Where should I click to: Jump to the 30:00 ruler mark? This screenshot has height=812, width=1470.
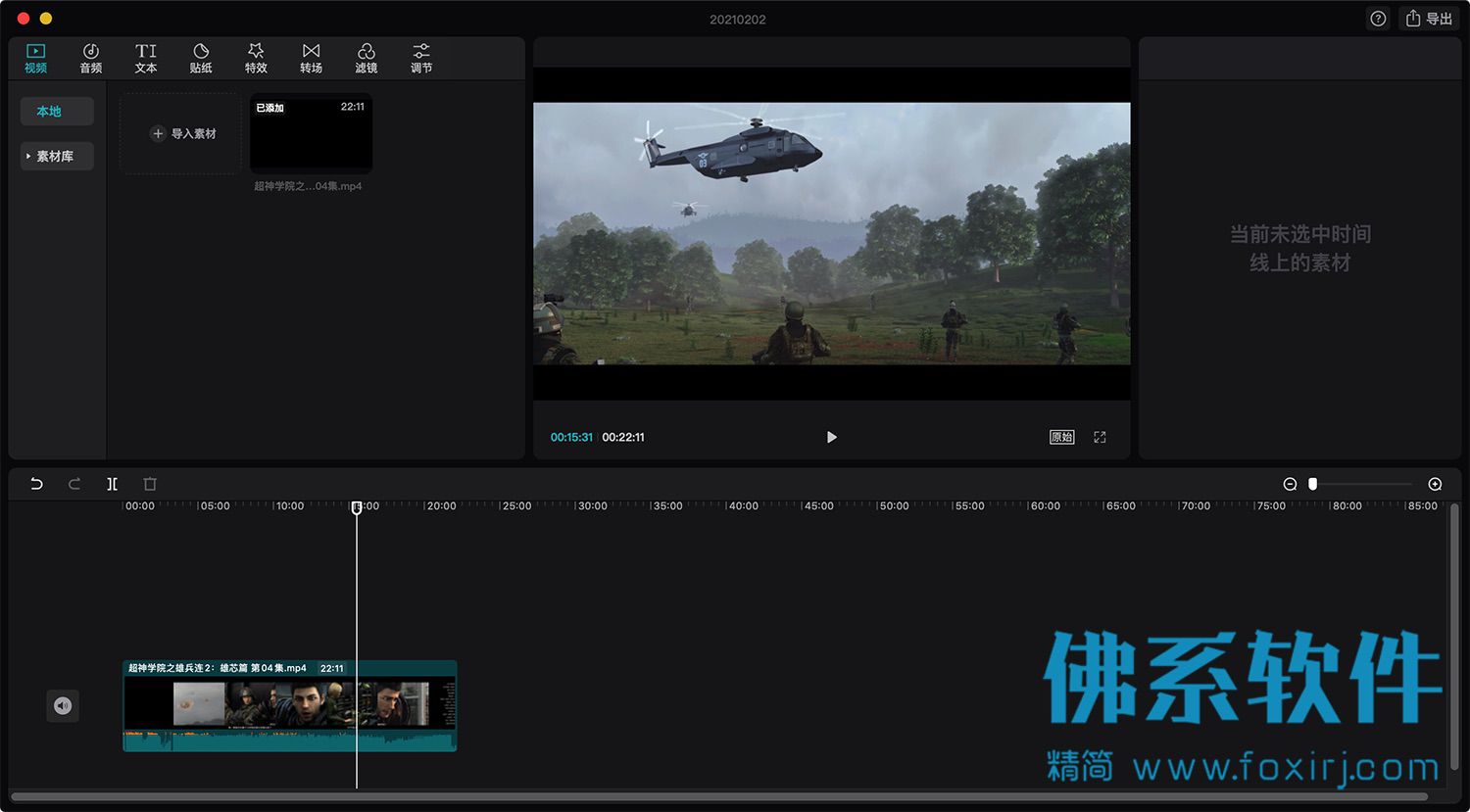pyautogui.click(x=592, y=506)
